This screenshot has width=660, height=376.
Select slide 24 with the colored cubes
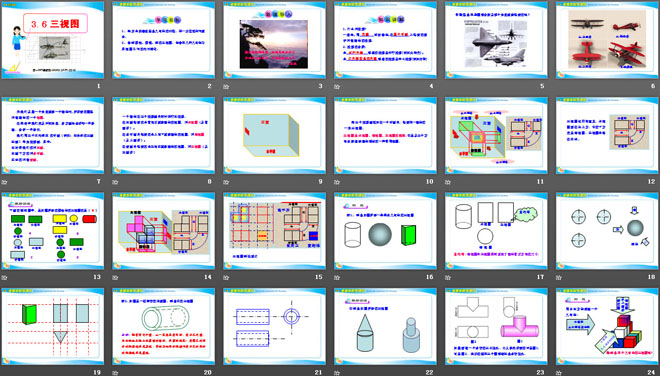607,326
